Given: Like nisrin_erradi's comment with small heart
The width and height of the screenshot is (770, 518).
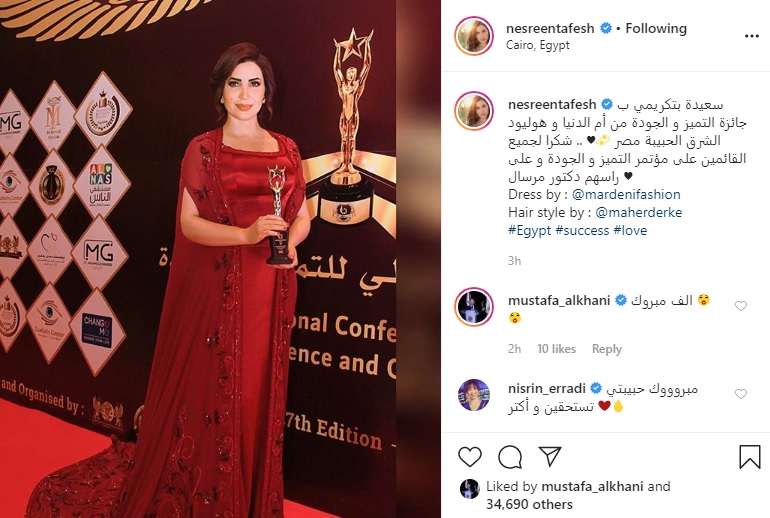Looking at the screenshot, I should 741,394.
